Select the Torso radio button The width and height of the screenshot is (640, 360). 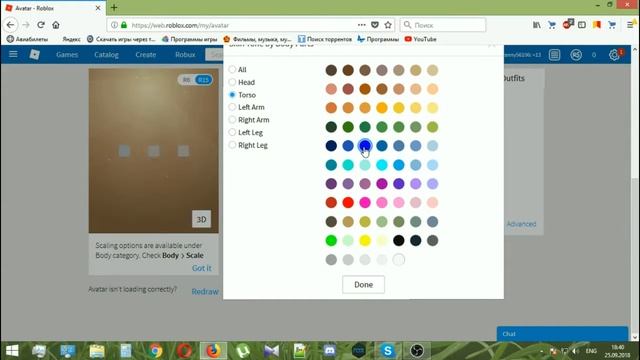232,95
